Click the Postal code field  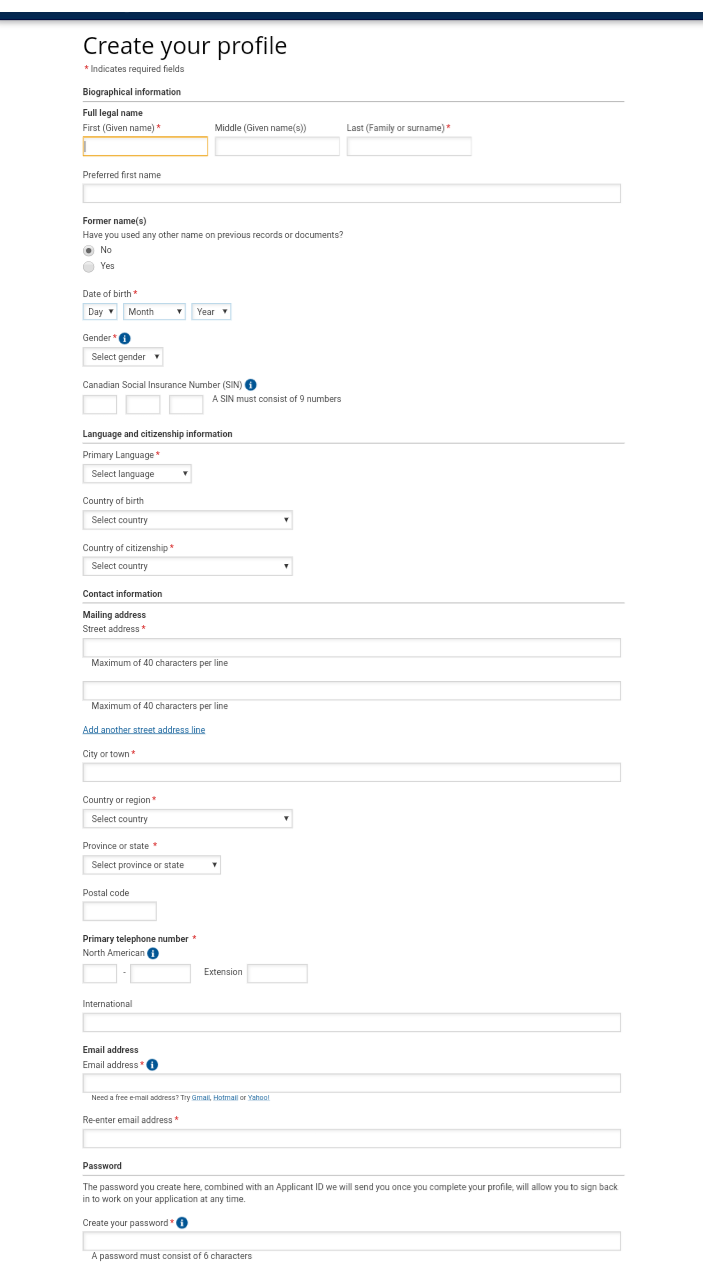120,911
